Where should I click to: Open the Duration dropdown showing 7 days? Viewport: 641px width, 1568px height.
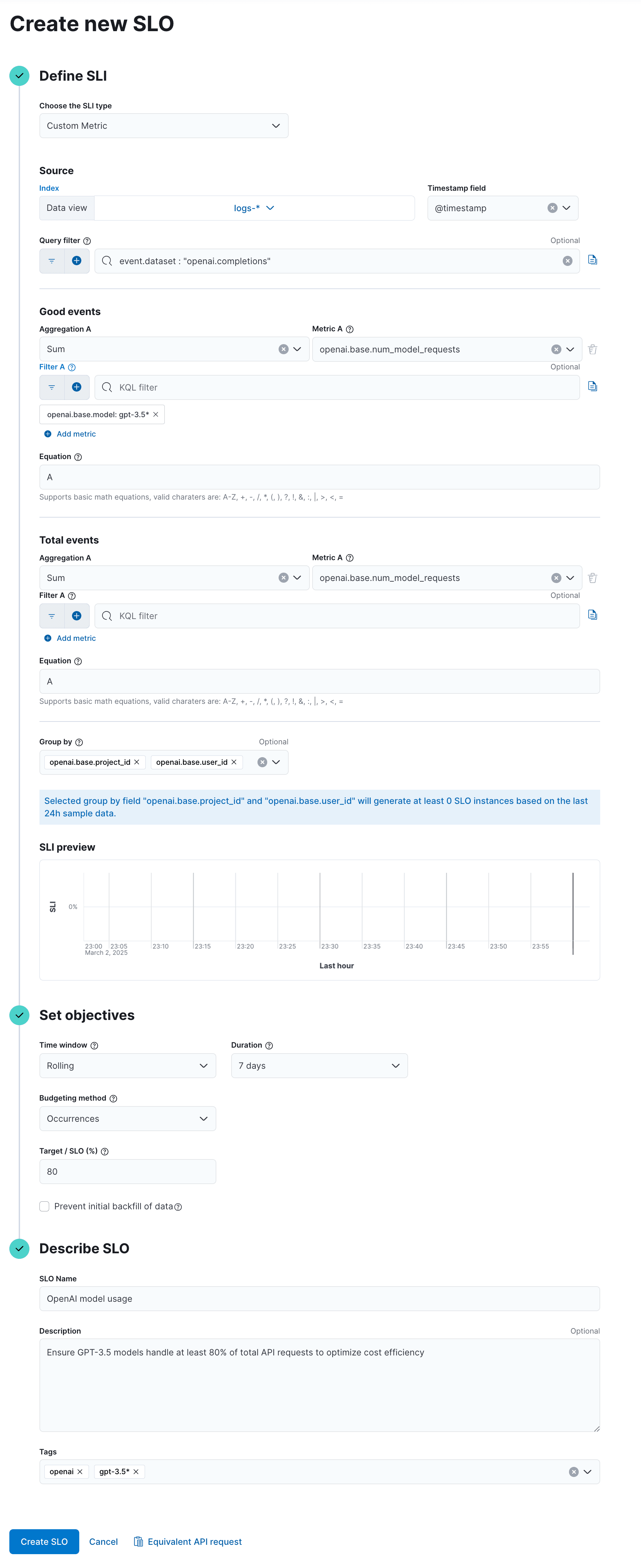click(319, 1065)
